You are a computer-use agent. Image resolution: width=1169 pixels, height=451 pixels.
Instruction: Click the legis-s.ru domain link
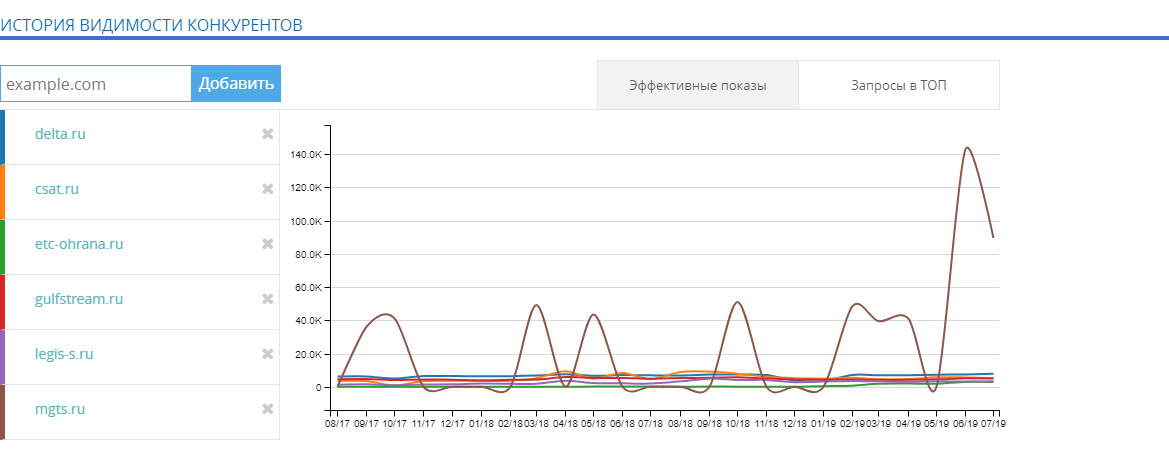coord(64,354)
